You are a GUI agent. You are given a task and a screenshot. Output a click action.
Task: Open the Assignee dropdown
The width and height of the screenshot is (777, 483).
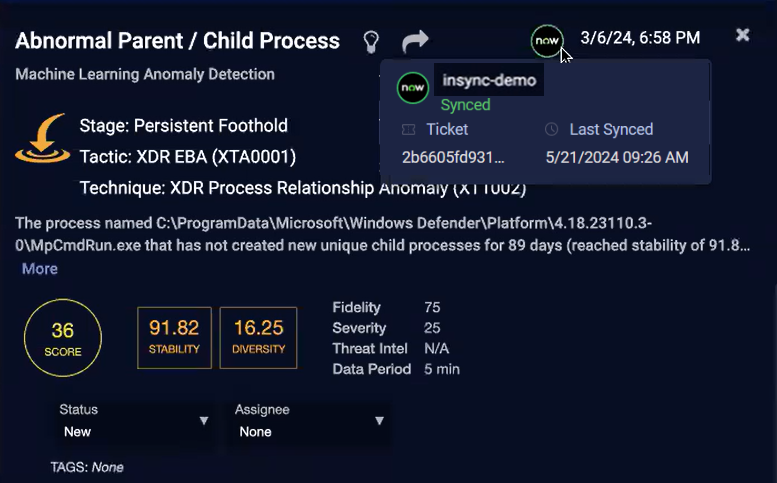[309, 421]
